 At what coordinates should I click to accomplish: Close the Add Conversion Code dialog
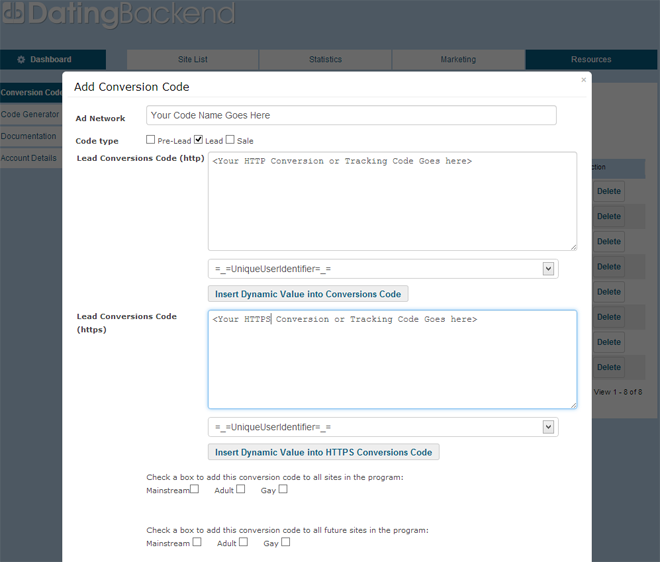tap(583, 80)
